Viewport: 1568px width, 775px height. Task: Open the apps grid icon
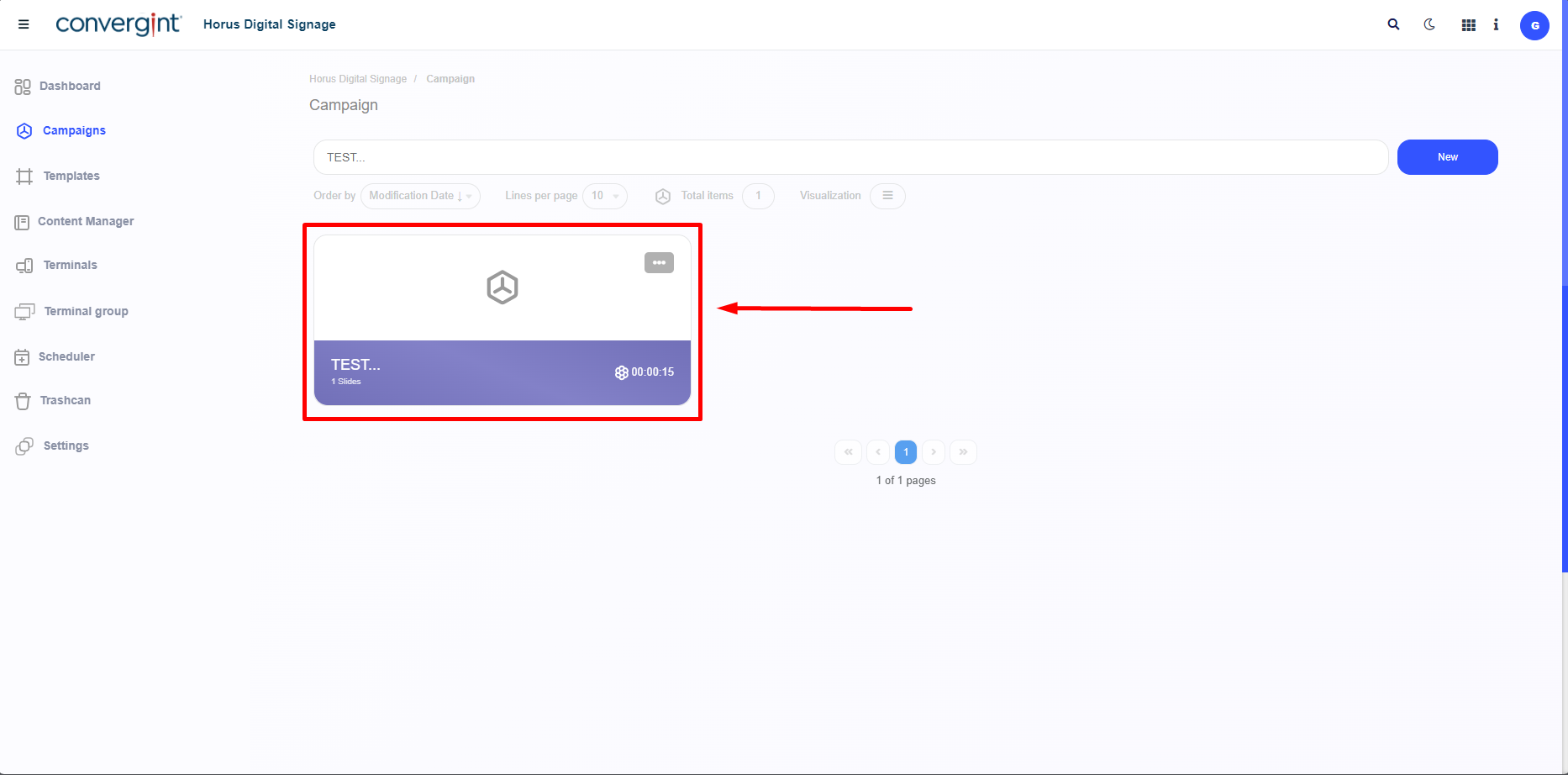1468,25
